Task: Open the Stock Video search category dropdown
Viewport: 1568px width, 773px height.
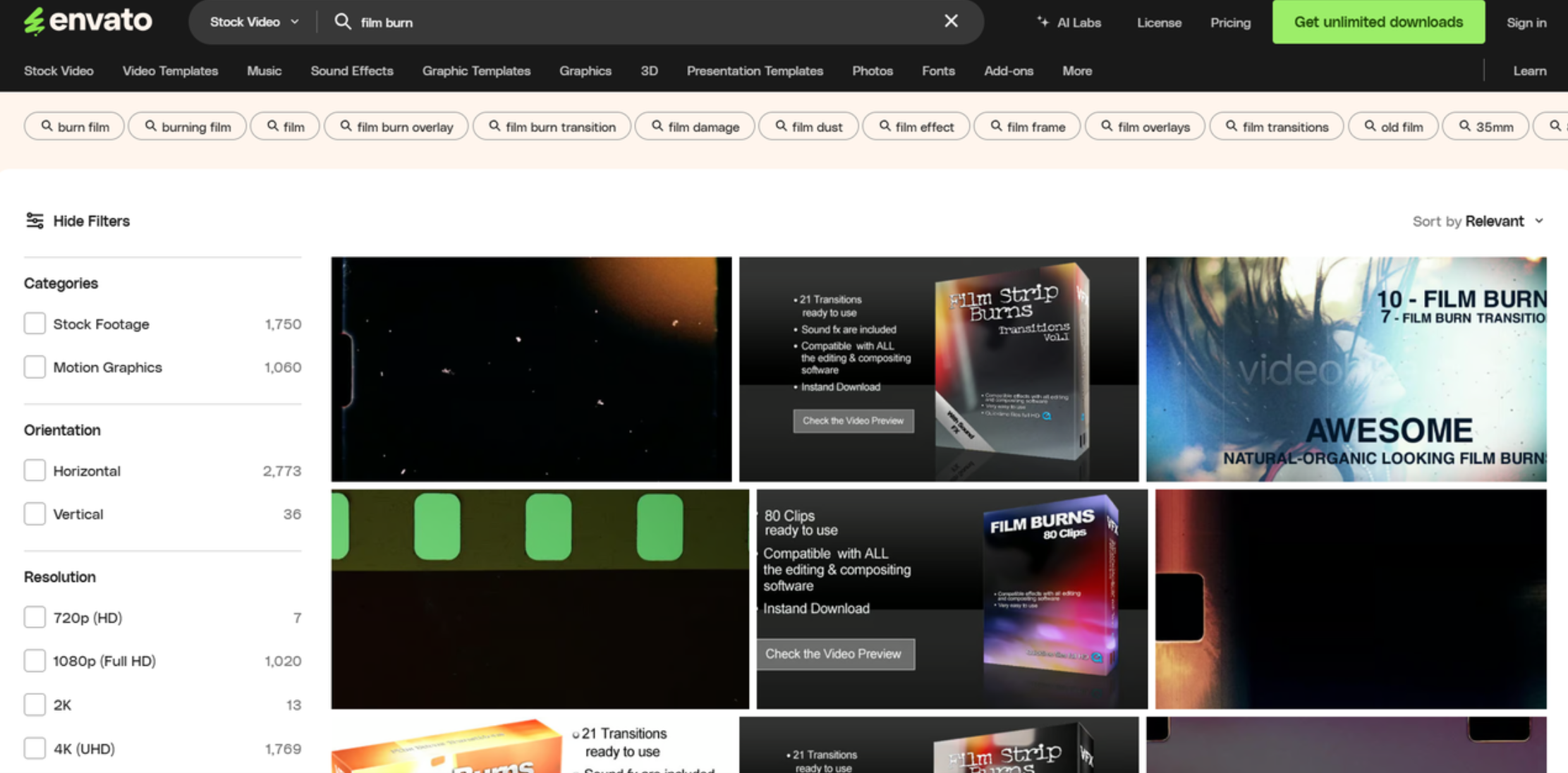Action: click(254, 22)
